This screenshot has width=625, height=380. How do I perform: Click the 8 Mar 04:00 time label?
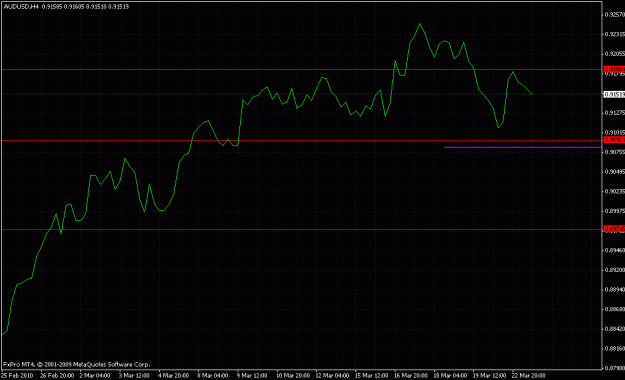tap(212, 376)
